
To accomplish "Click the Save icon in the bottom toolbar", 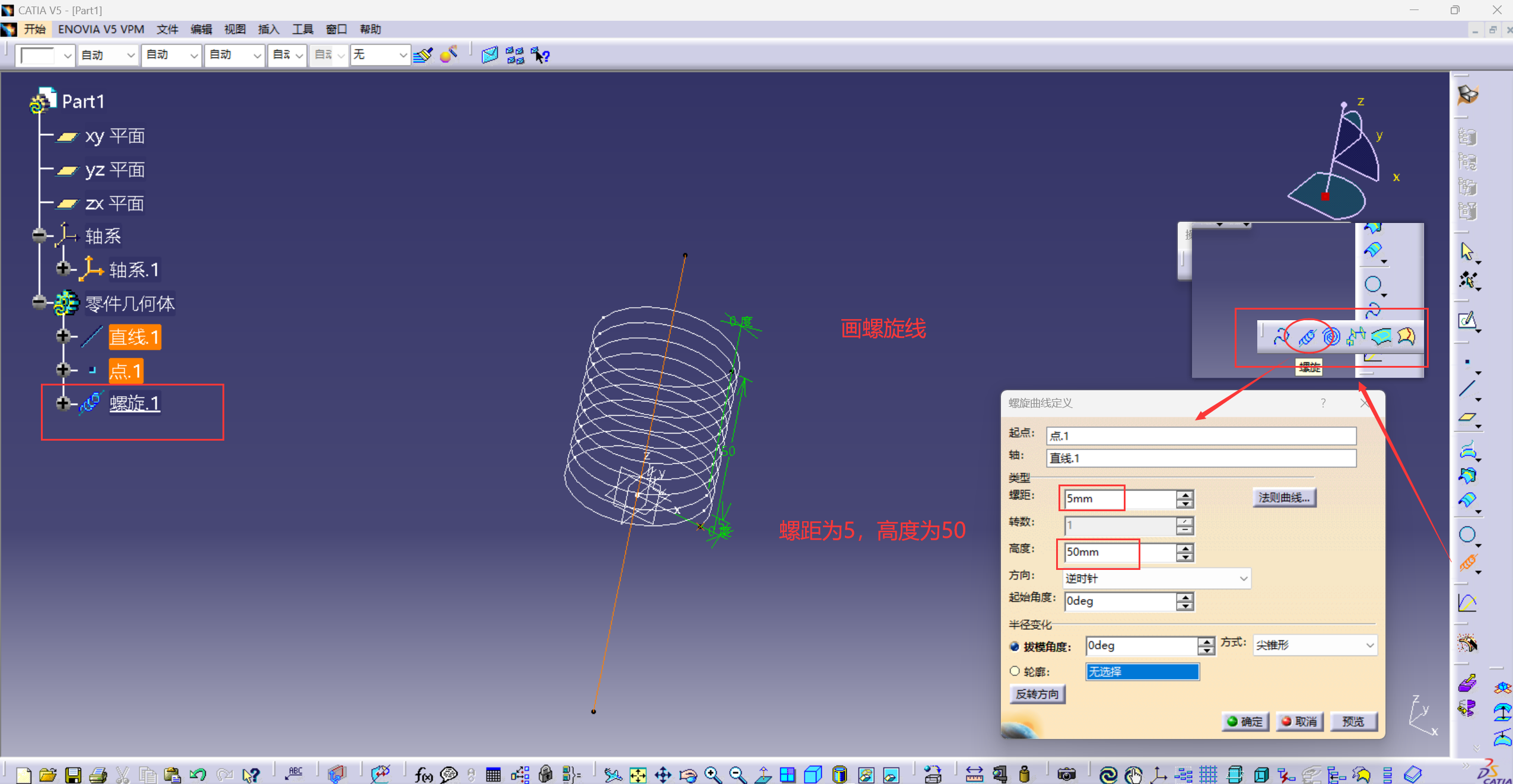I will [x=72, y=775].
